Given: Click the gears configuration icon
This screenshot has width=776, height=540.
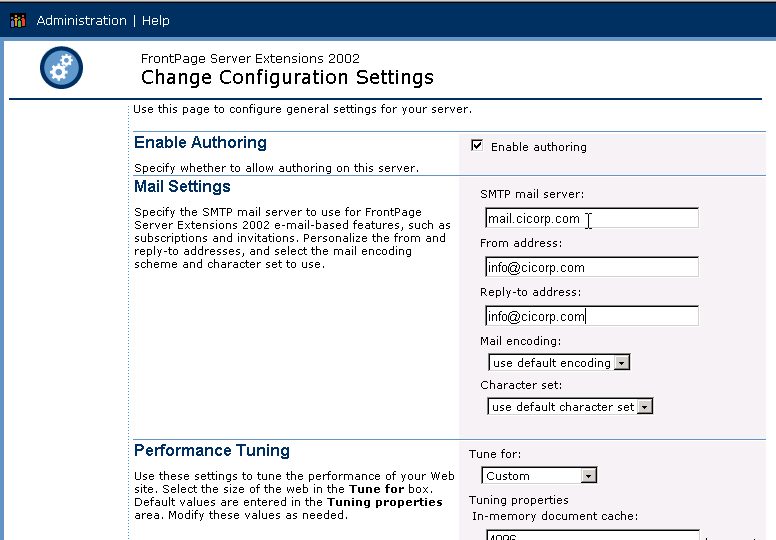Looking at the screenshot, I should pos(61,68).
